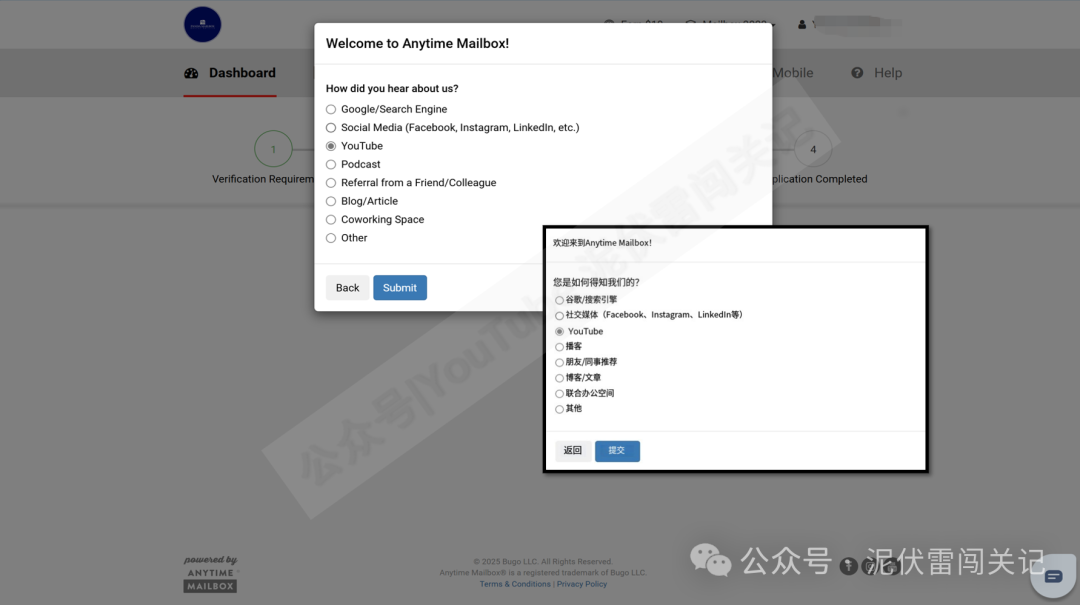Viewport: 1080px width, 605px height.
Task: Open the Help tab
Action: [877, 73]
